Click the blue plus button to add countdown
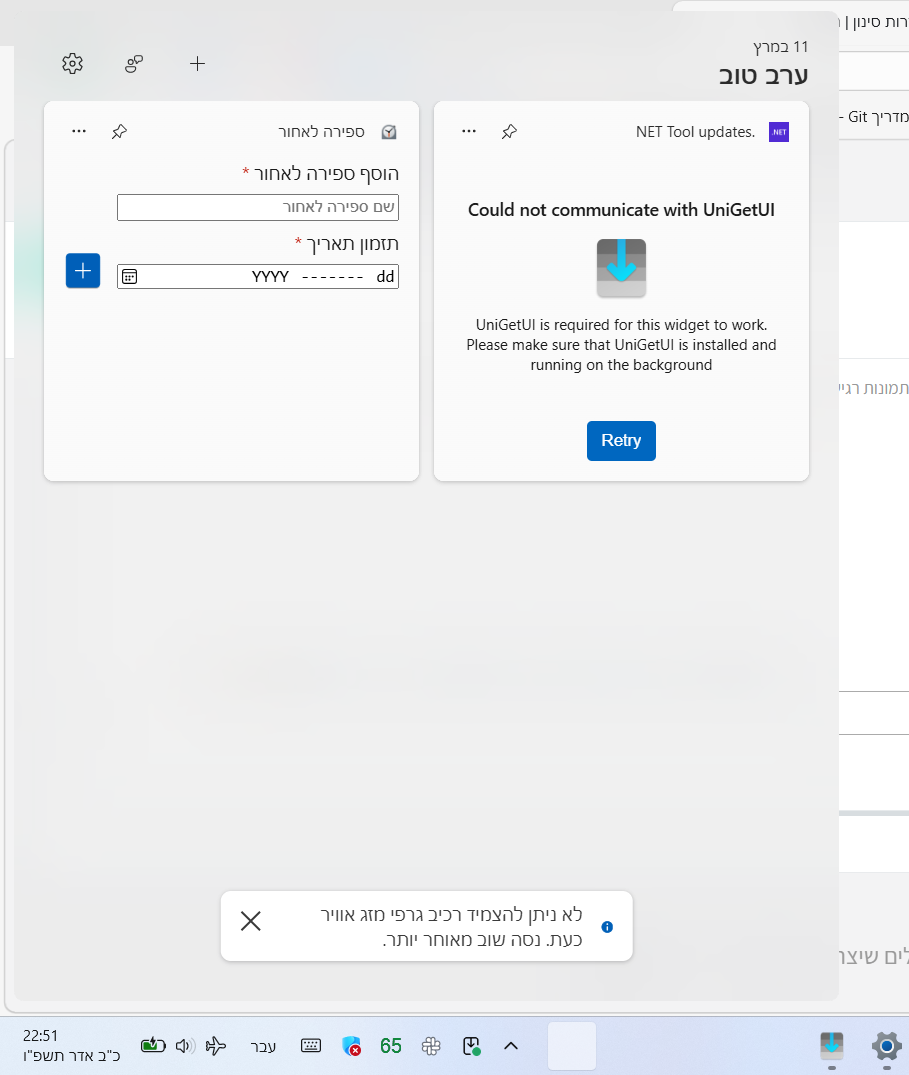 (83, 271)
